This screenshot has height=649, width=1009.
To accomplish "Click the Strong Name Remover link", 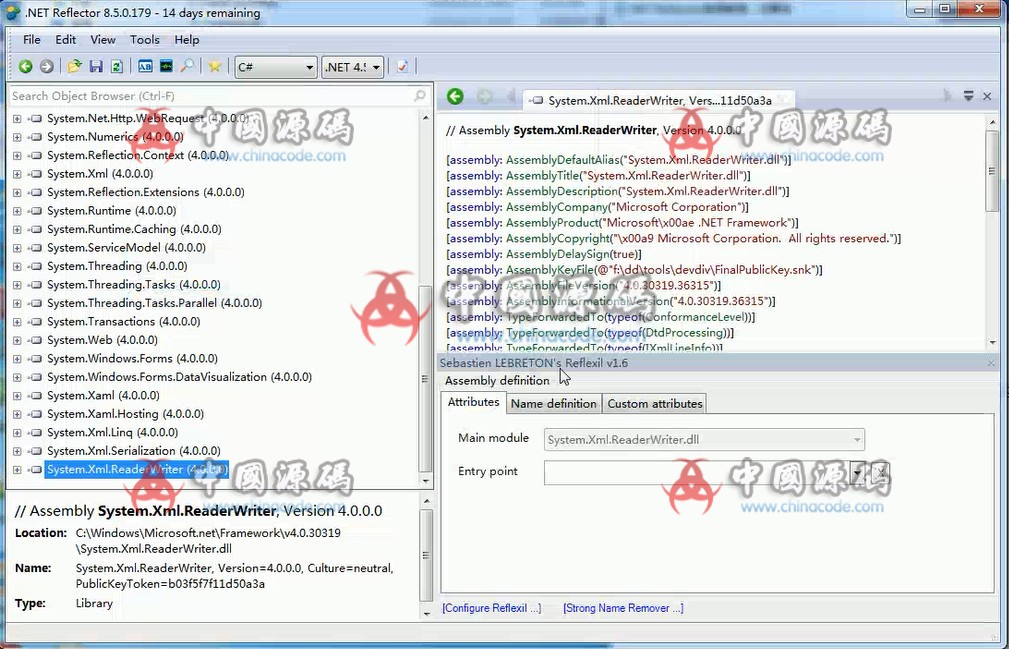I will pos(623,608).
